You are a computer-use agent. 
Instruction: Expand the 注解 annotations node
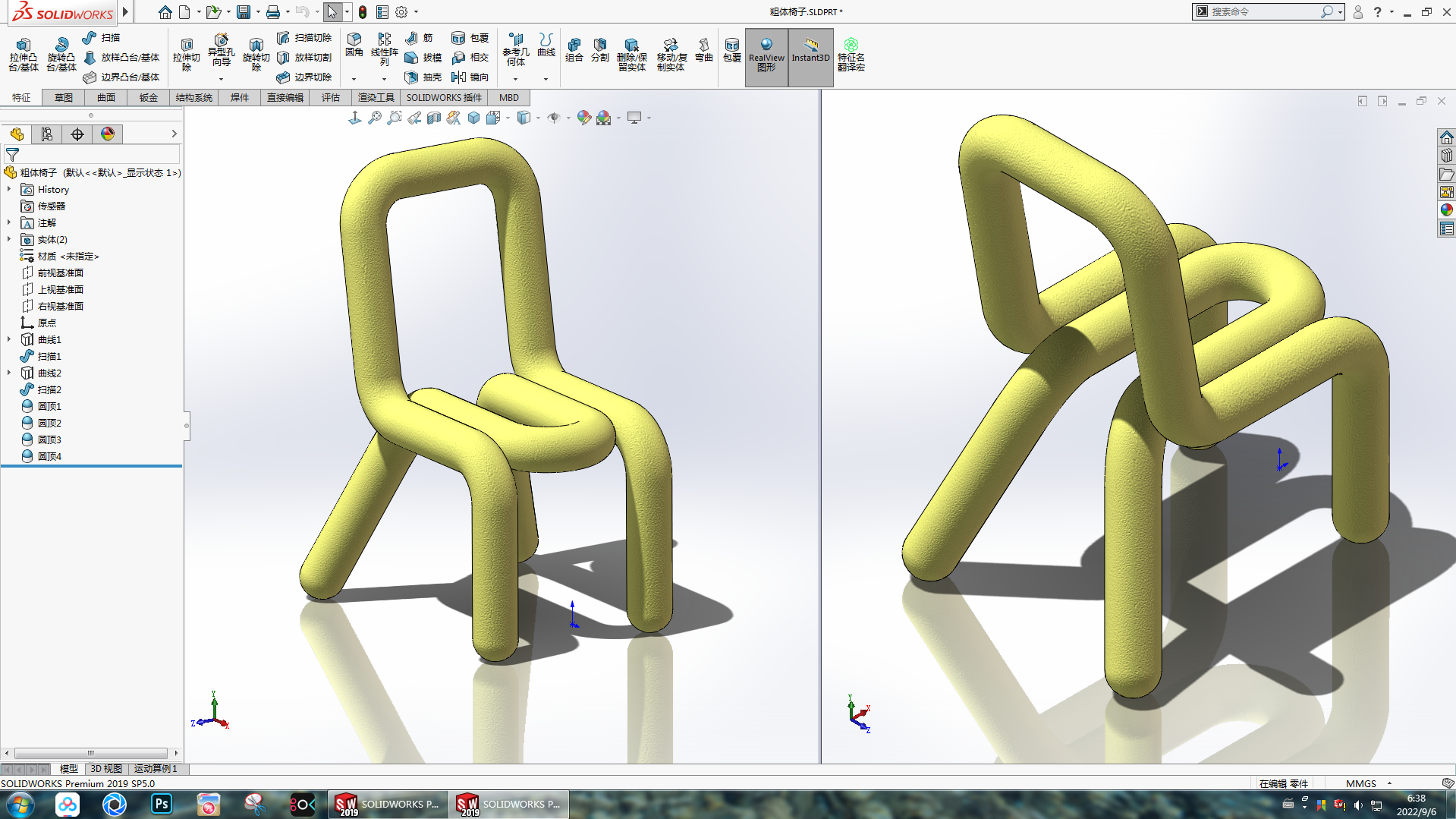9,222
